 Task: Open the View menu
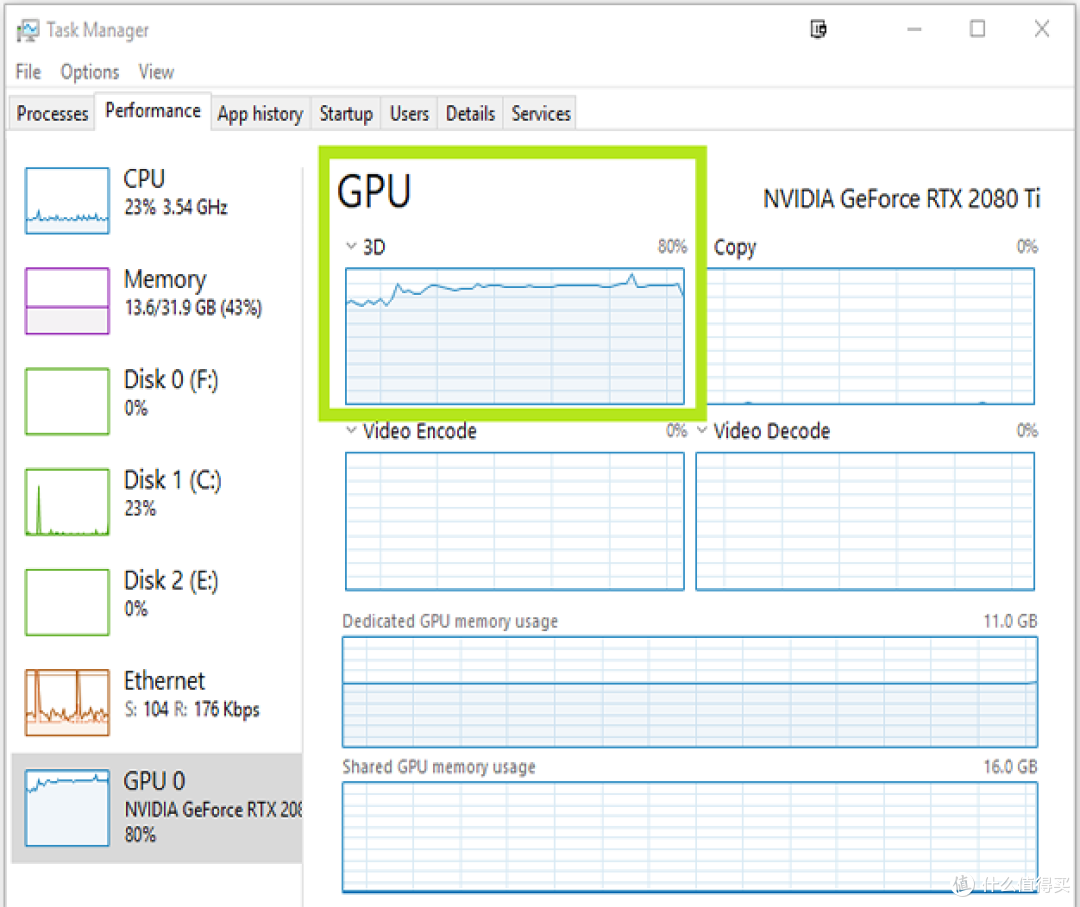coord(156,72)
